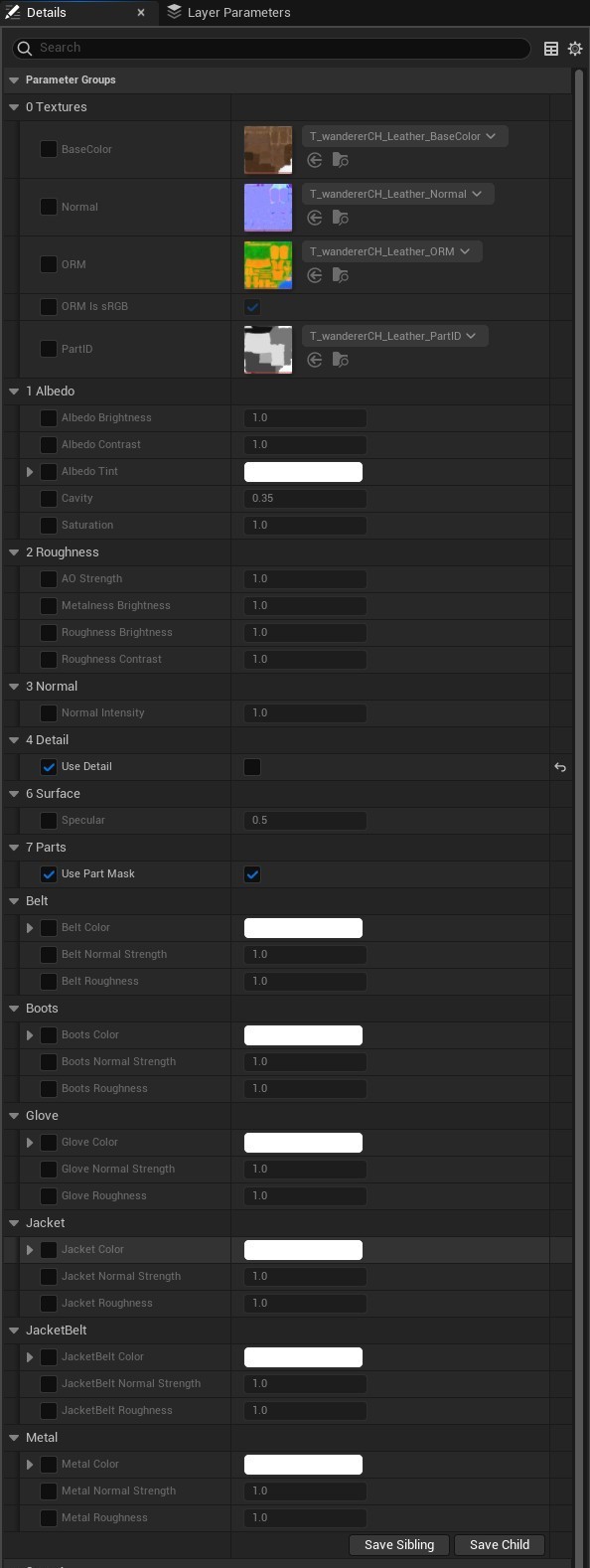Click Cavity value field 0.35
Screen dimensions: 590x1568
(x=305, y=499)
